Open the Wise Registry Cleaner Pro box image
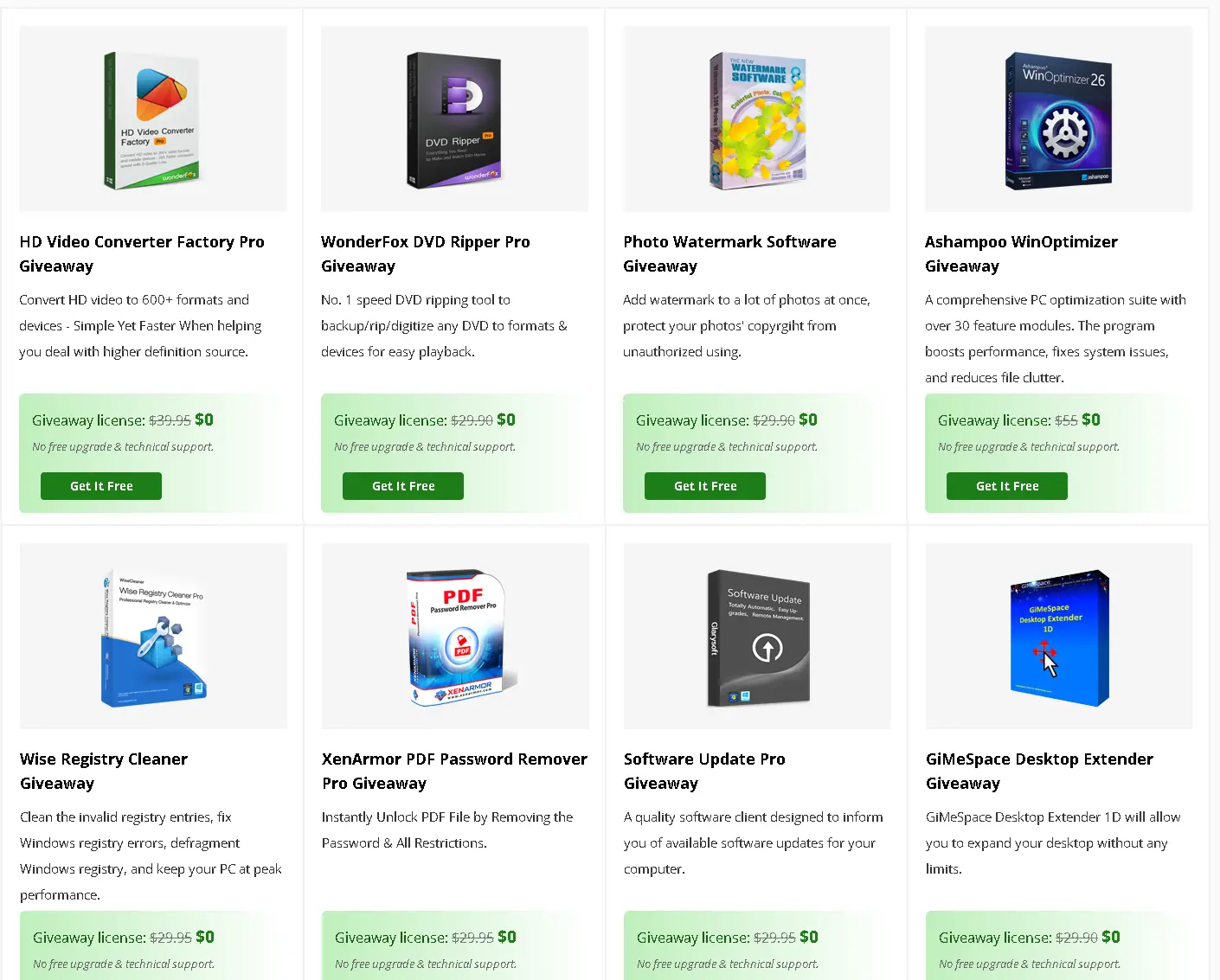Image resolution: width=1220 pixels, height=980 pixels. [x=153, y=636]
